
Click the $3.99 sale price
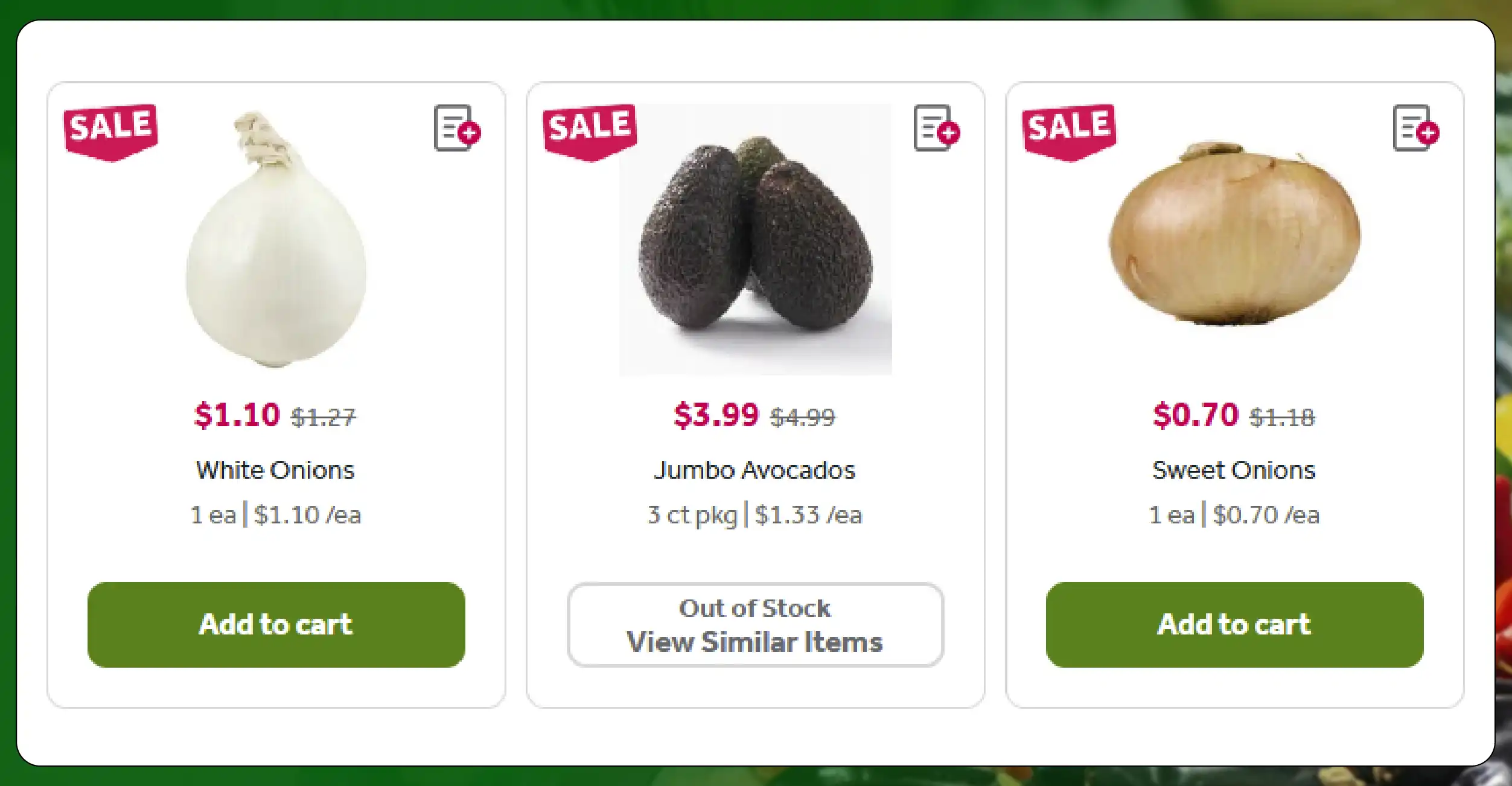[x=716, y=415]
